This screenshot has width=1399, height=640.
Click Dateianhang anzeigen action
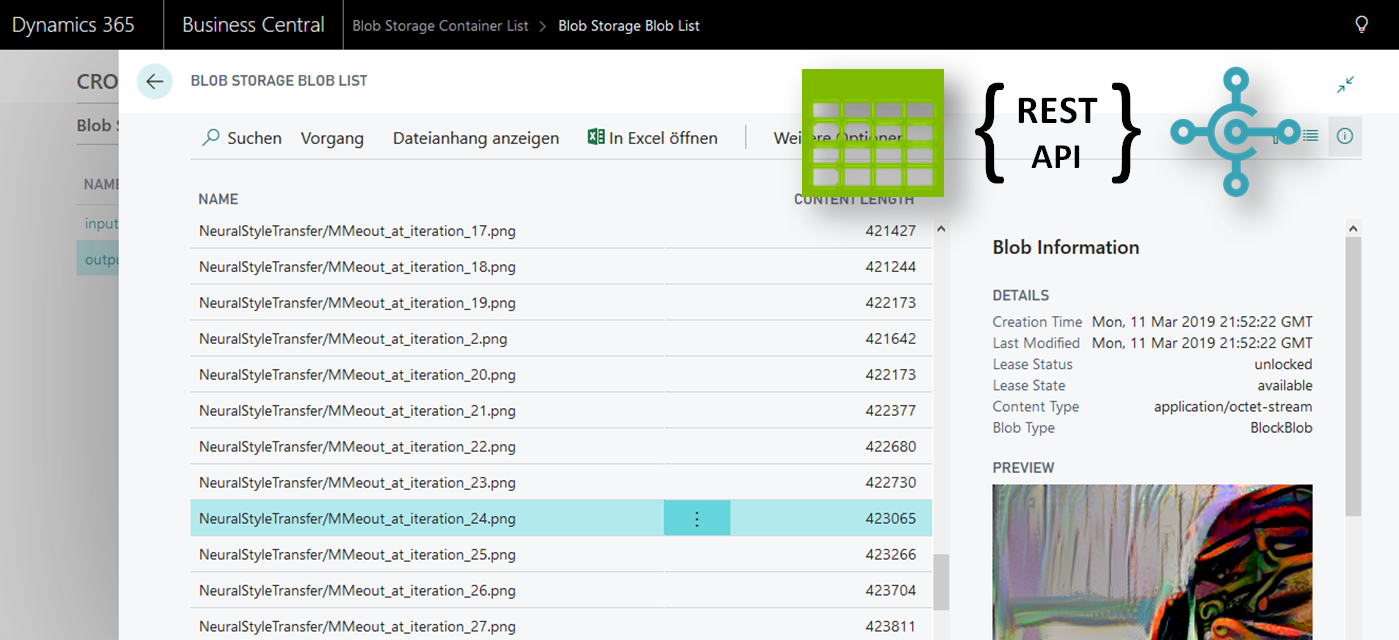[x=476, y=138]
